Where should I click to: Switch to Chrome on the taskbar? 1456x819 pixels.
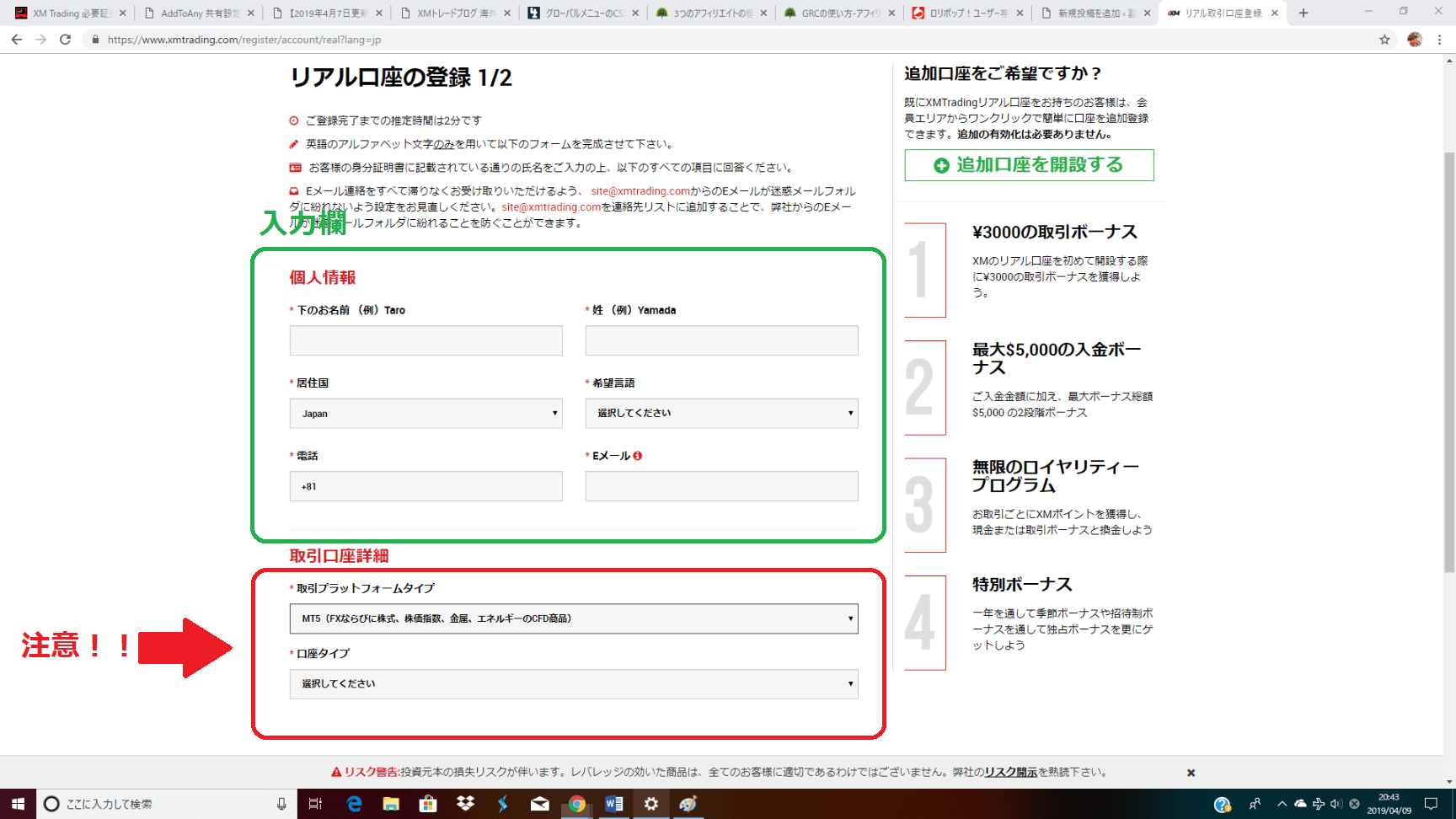point(577,804)
